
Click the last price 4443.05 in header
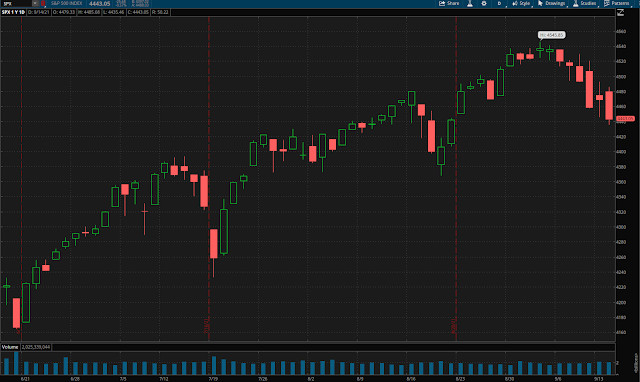tap(100, 3)
